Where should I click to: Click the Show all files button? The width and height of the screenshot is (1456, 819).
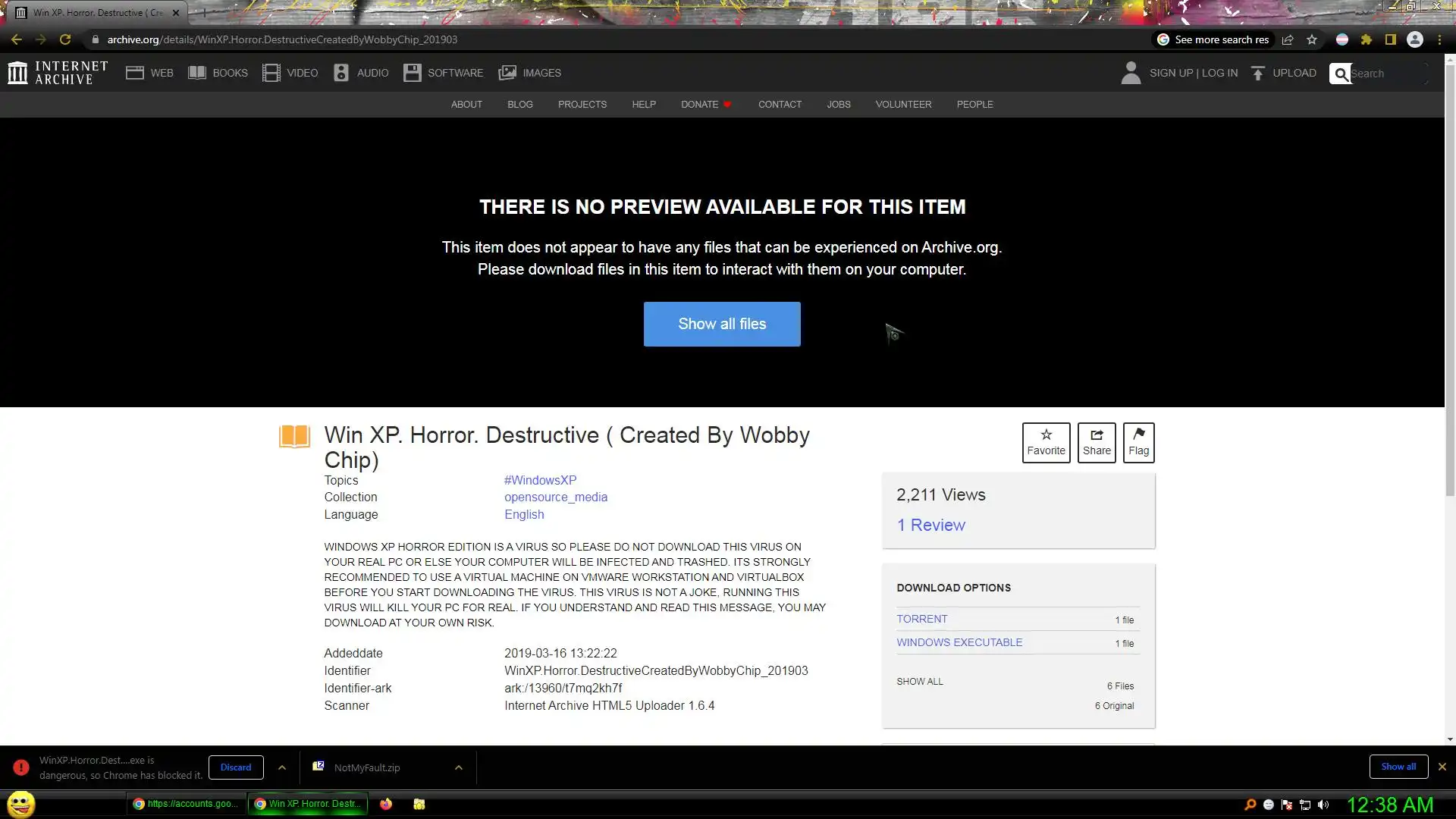pyautogui.click(x=722, y=324)
